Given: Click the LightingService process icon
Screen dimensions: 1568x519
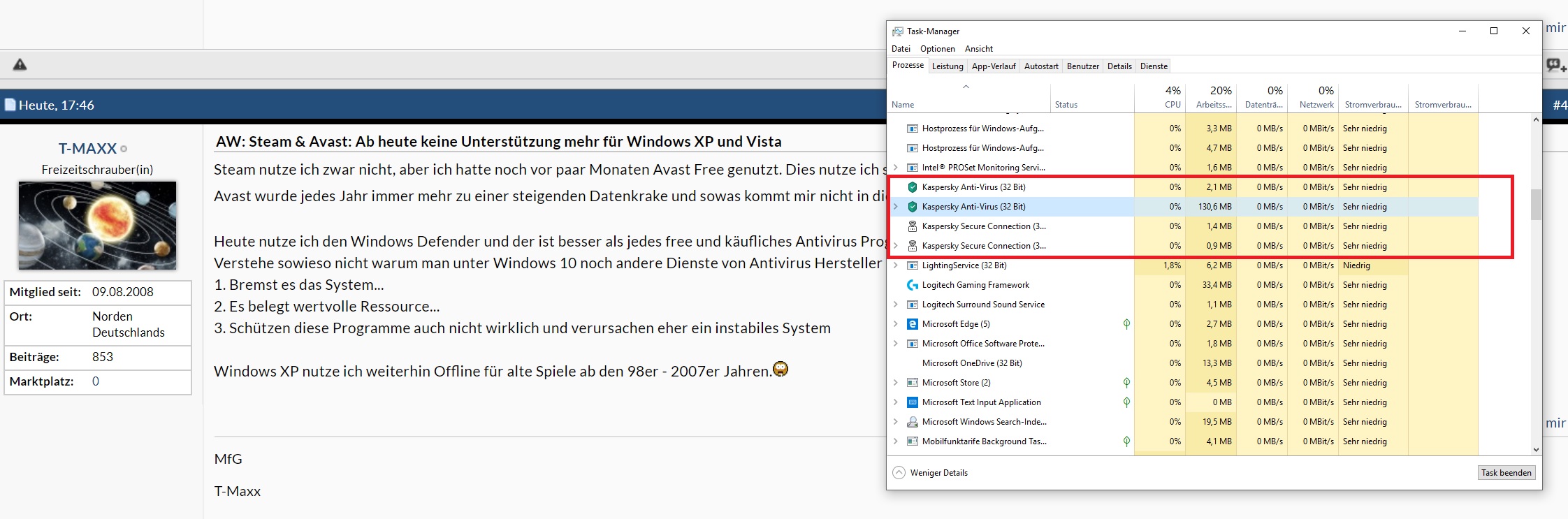Looking at the screenshot, I should point(912,265).
